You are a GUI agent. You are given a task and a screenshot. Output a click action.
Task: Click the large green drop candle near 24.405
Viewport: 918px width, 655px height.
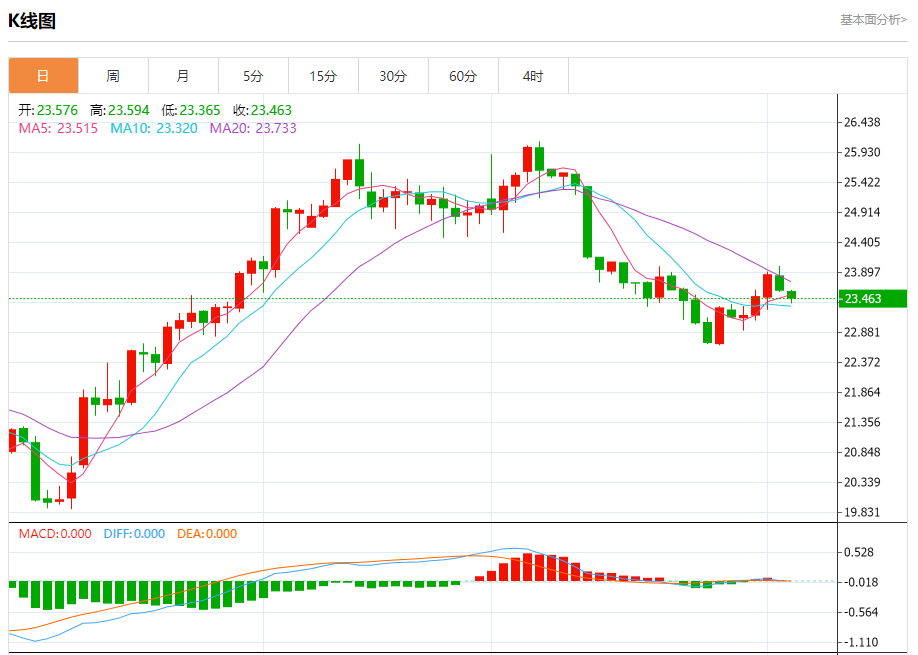point(587,222)
